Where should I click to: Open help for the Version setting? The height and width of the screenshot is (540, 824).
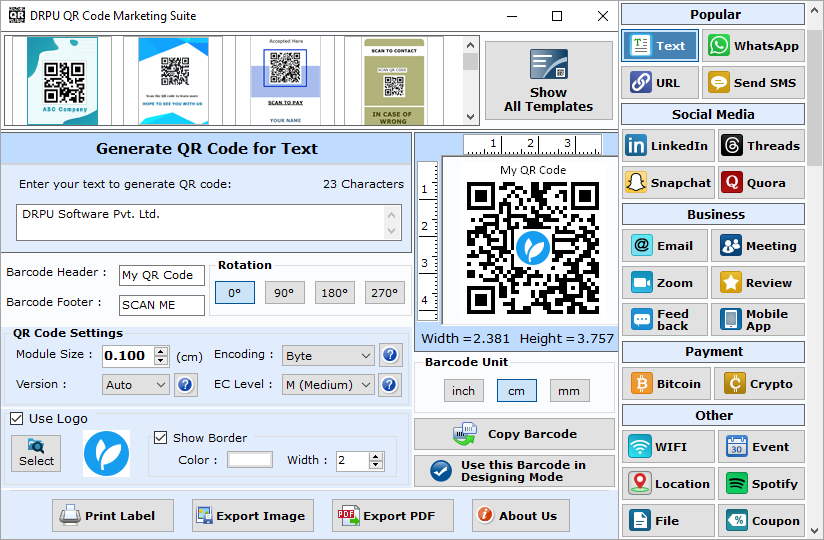[185, 385]
